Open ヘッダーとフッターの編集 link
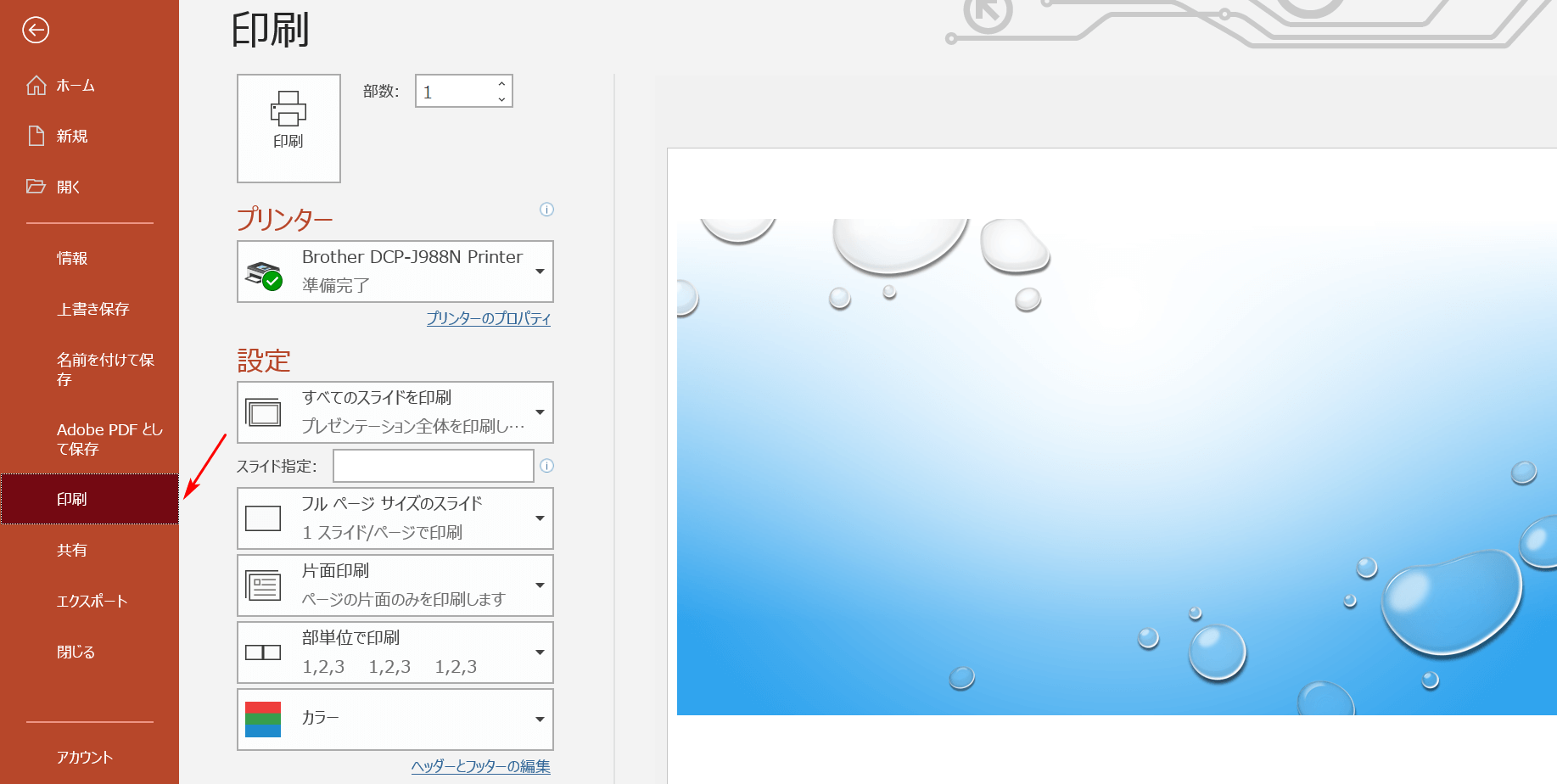 click(481, 766)
